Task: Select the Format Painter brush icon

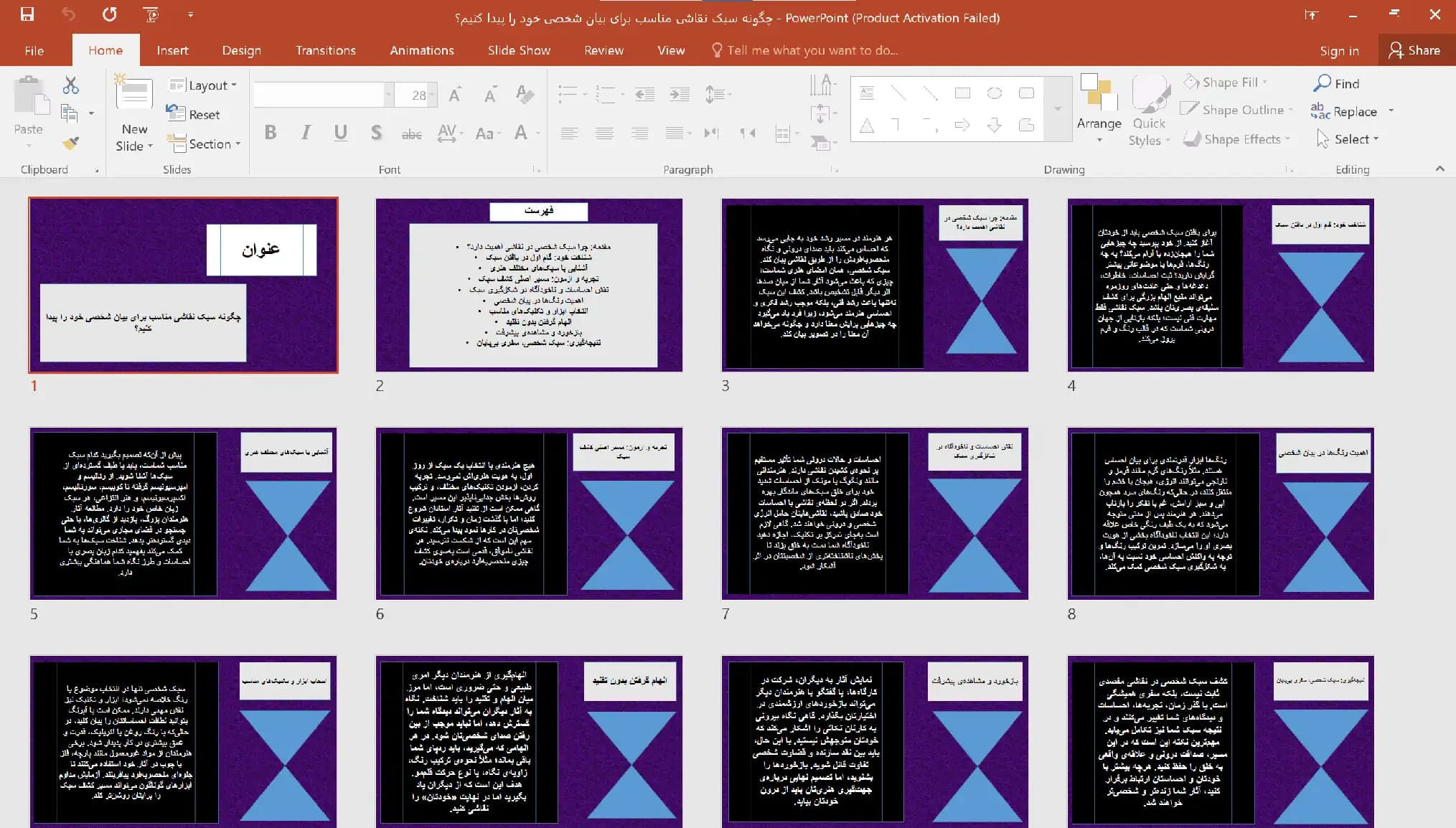Action: 70,143
